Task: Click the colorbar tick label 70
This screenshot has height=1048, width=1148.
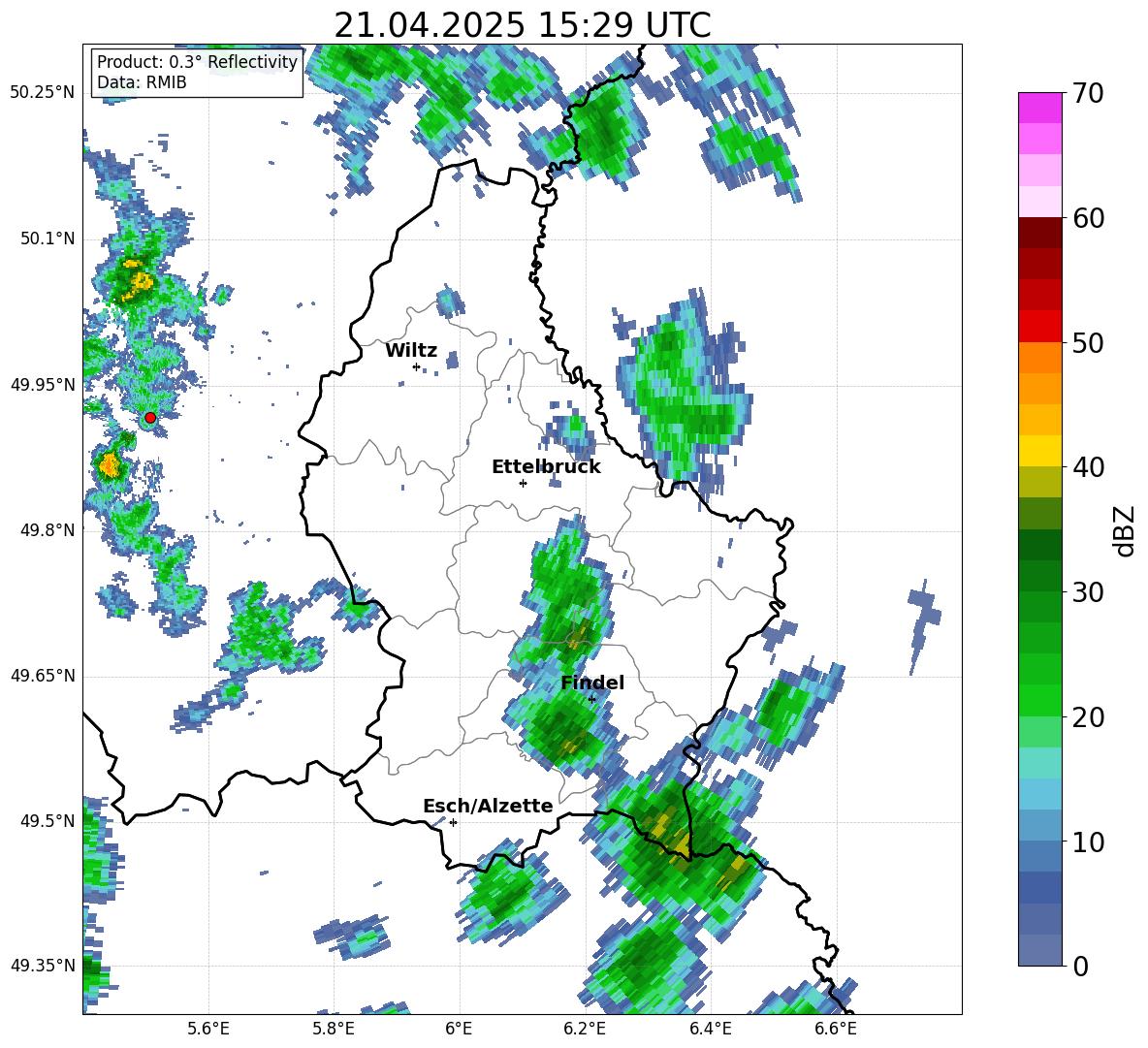Action: [x=1089, y=94]
